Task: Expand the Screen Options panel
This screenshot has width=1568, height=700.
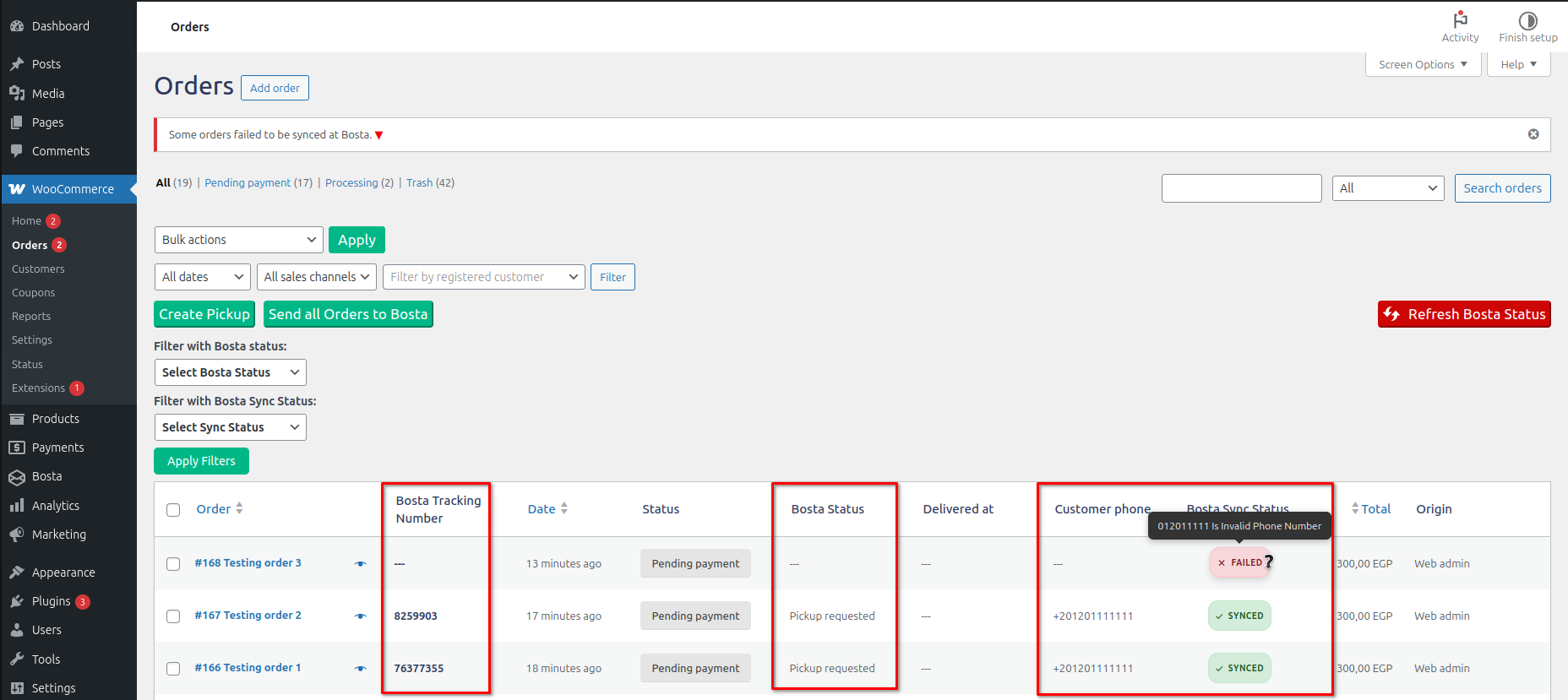Action: (x=1424, y=65)
